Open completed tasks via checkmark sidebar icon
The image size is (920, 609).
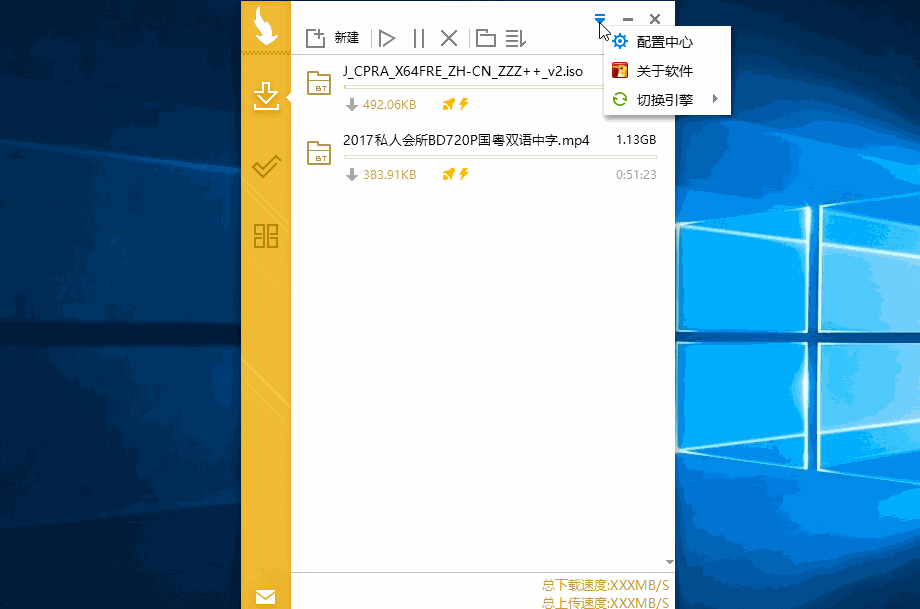pos(265,166)
